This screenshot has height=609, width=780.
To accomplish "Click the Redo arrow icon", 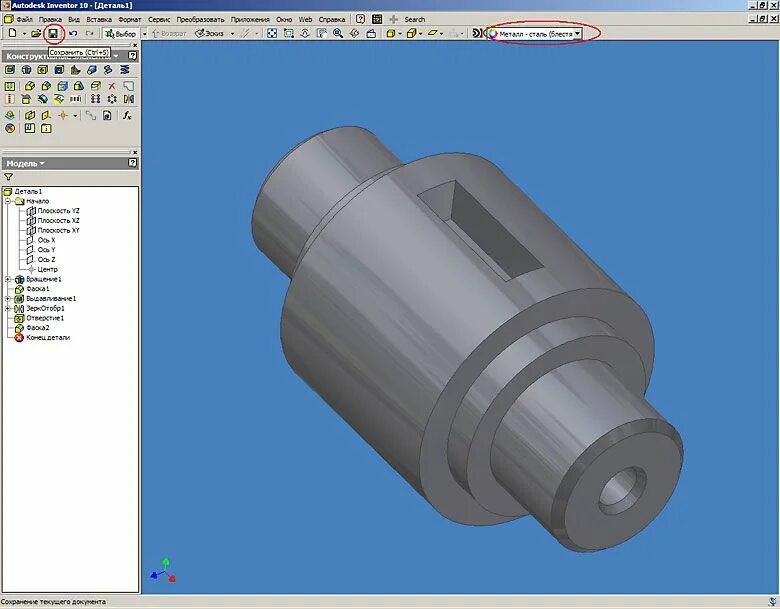I will point(90,33).
